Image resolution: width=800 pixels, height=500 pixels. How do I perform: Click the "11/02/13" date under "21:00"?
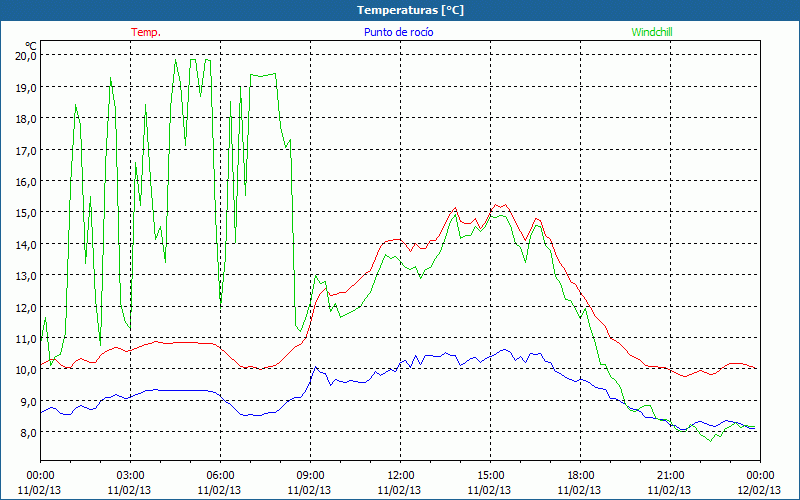tap(669, 490)
